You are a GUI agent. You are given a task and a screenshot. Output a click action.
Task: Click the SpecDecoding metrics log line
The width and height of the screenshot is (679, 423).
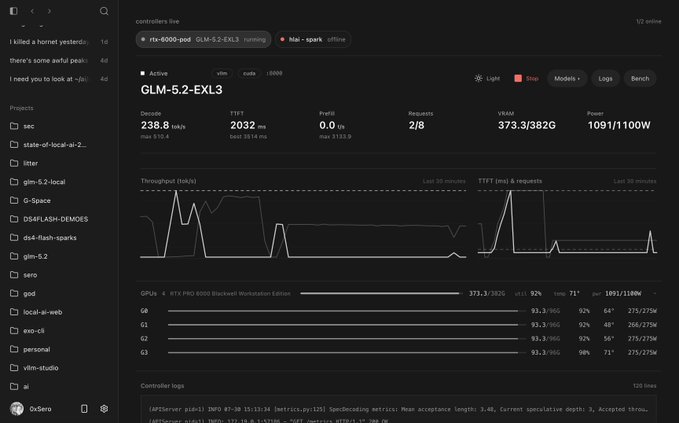pyautogui.click(x=398, y=409)
